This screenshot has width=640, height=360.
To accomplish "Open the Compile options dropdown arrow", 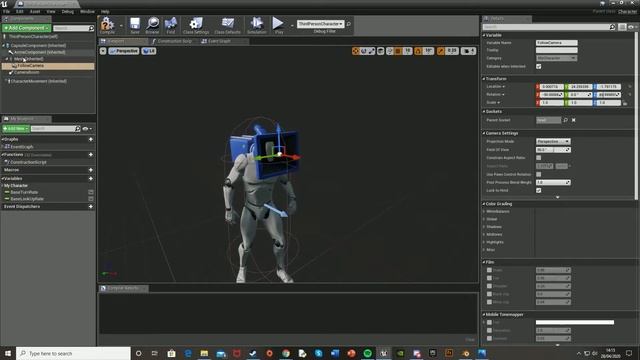I will (121, 26).
